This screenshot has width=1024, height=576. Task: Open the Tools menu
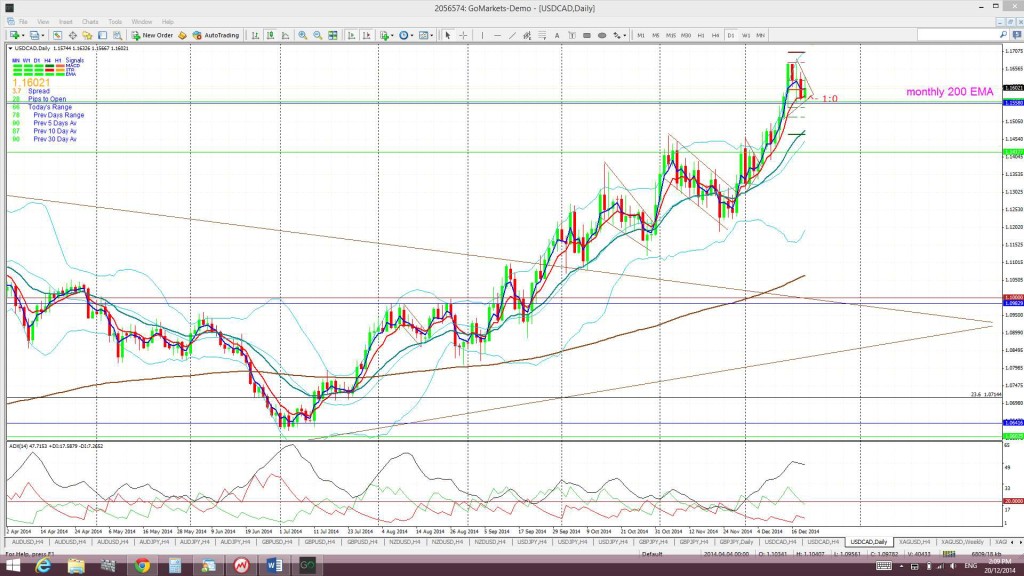(x=115, y=22)
